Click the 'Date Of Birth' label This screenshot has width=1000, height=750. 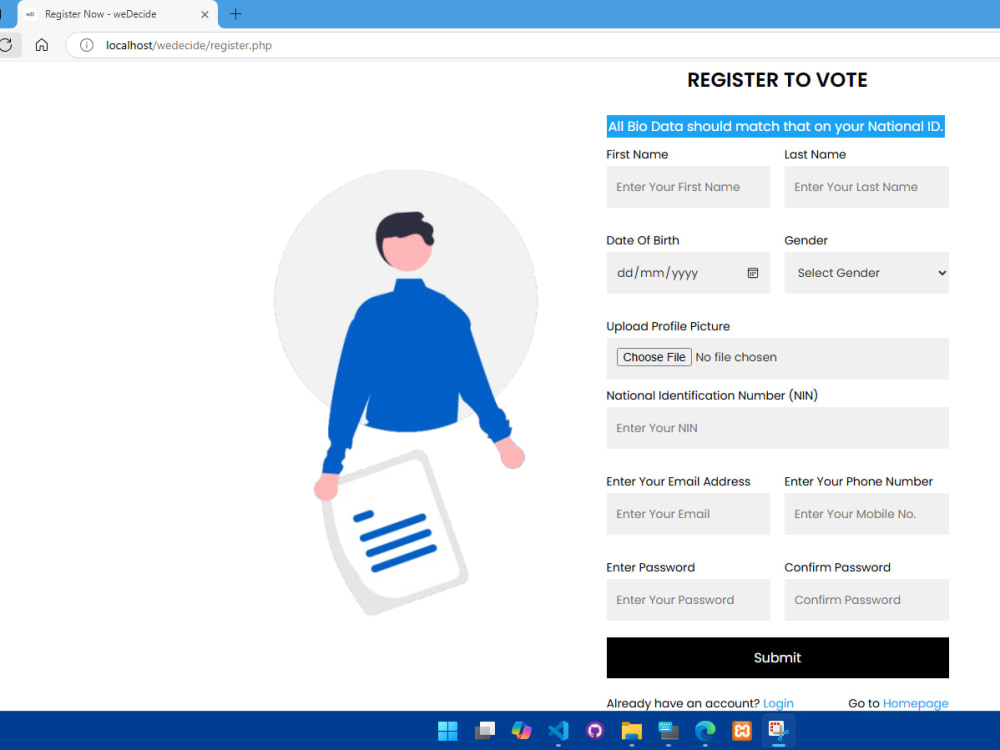tap(642, 240)
